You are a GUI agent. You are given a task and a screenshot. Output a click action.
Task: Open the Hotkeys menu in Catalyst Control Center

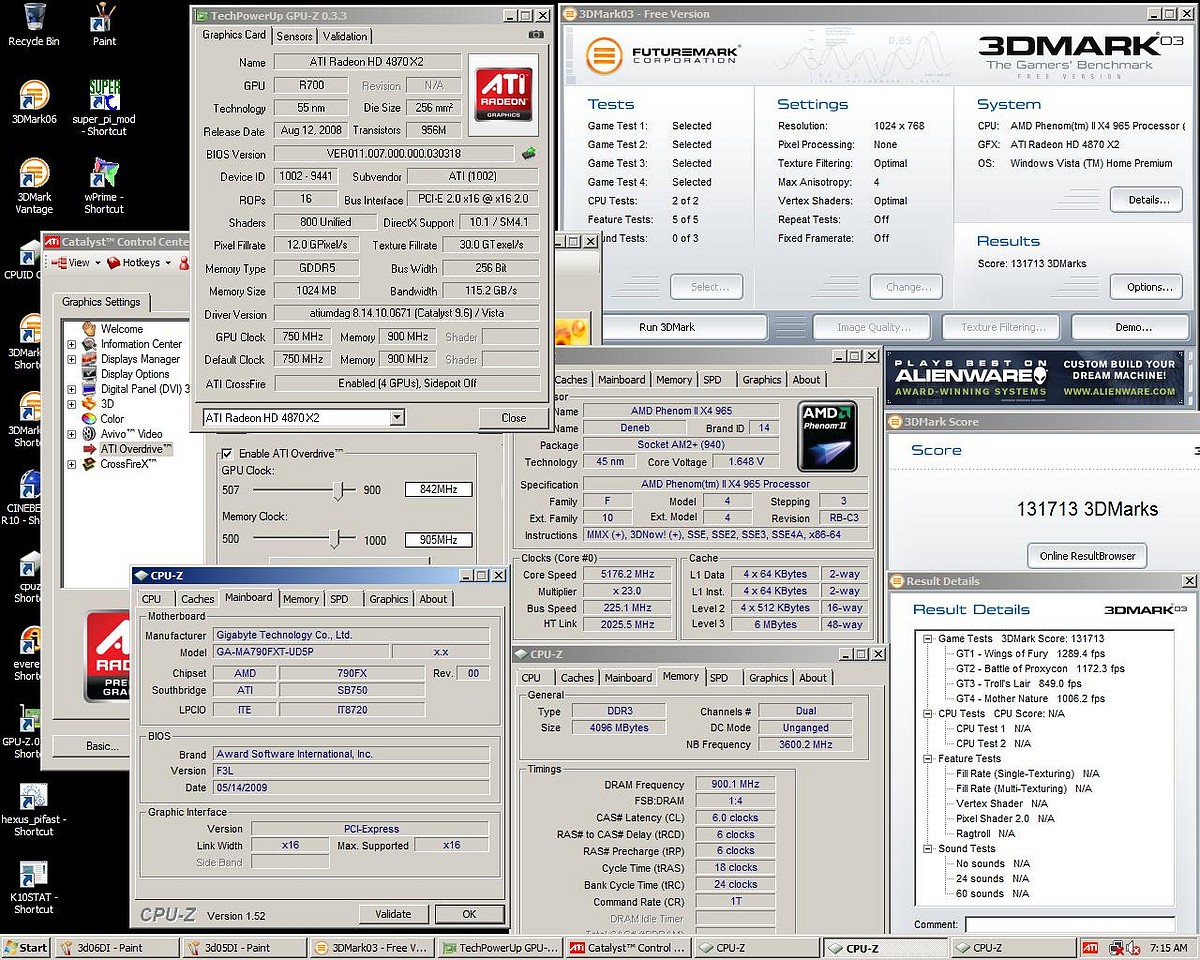(x=137, y=262)
